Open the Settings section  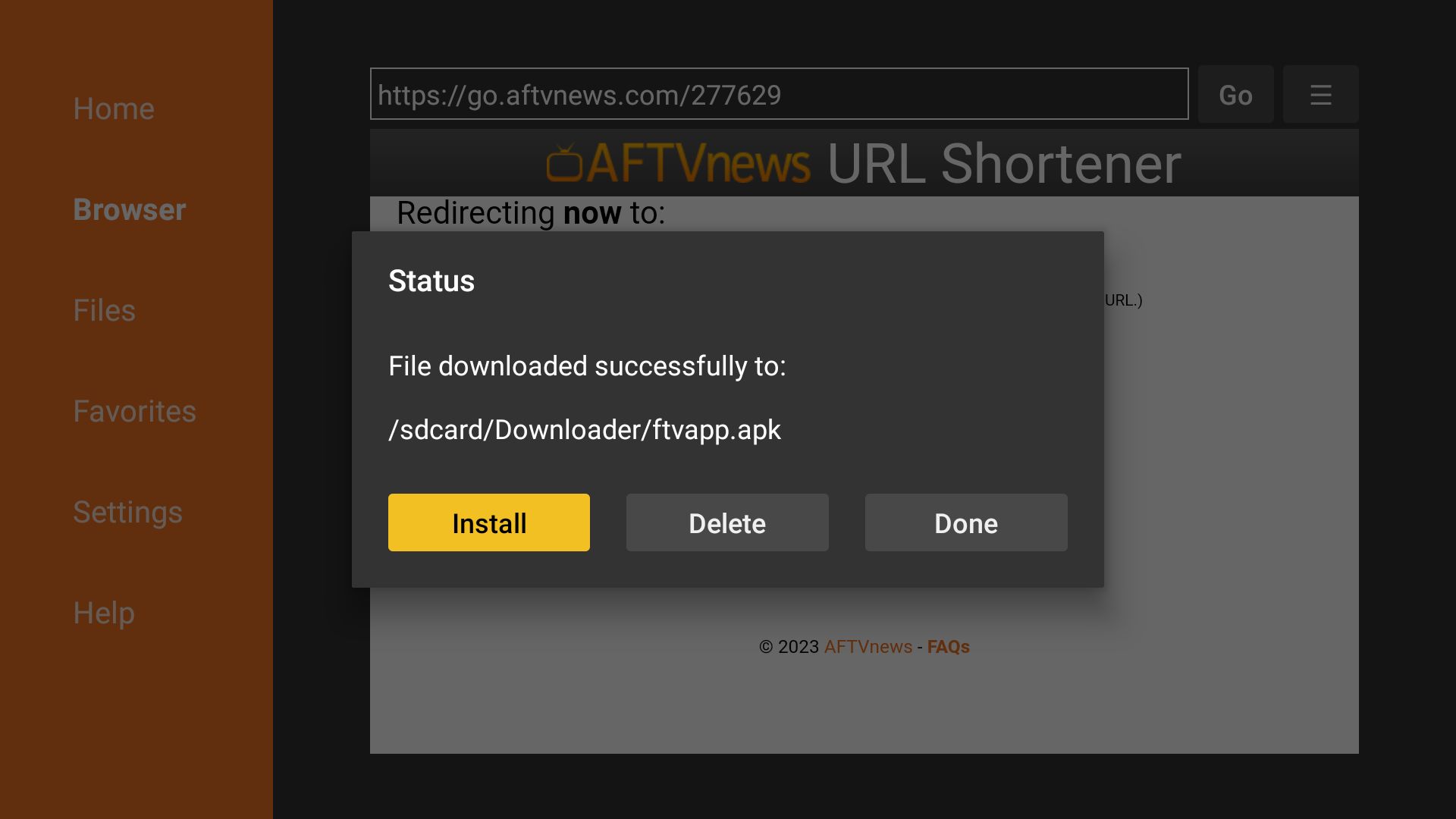(x=127, y=512)
